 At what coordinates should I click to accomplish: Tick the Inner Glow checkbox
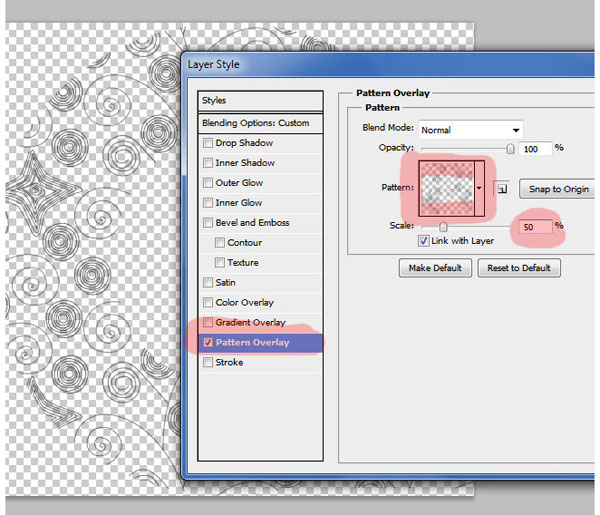pyautogui.click(x=208, y=203)
